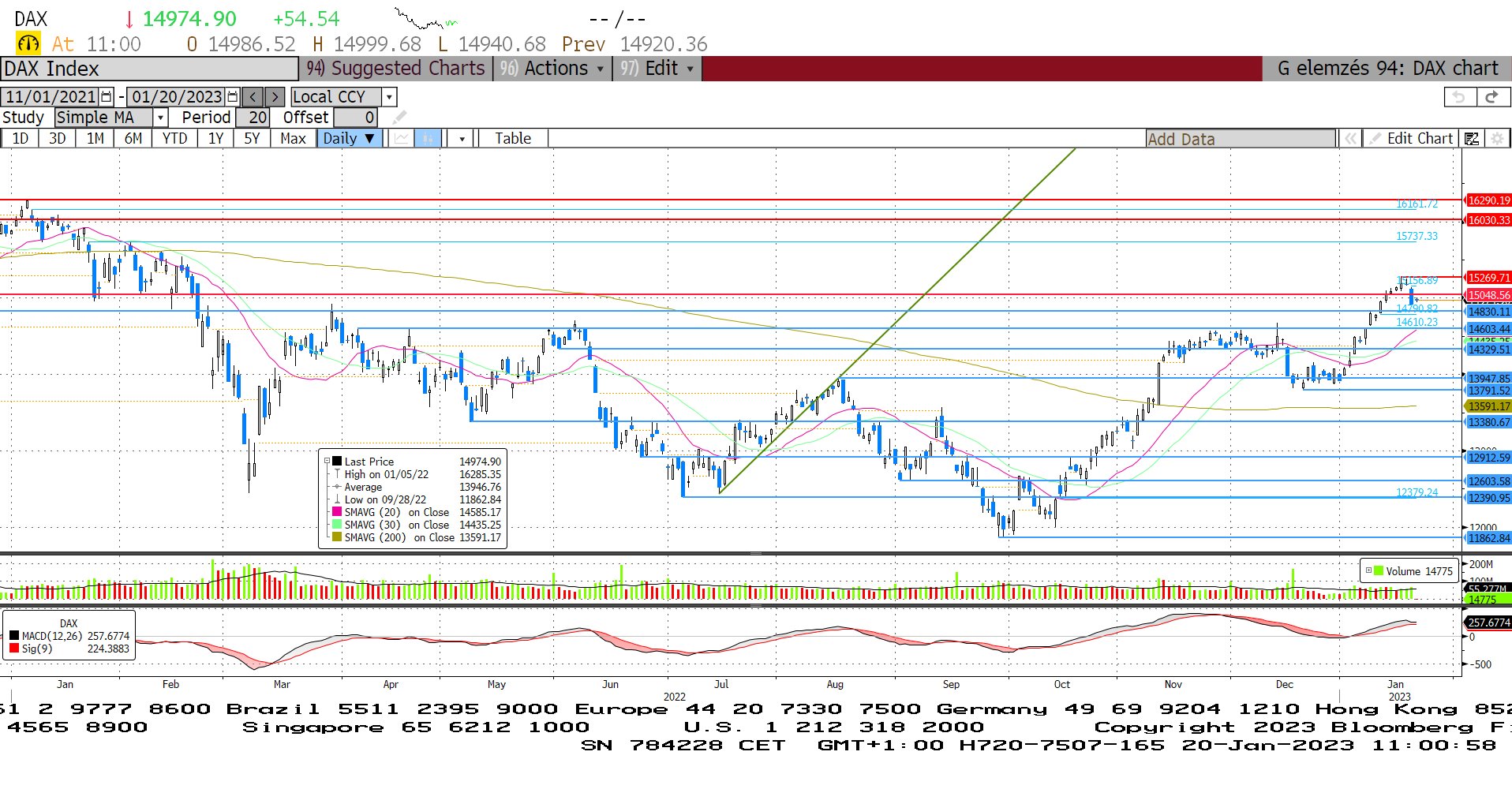Shift date range forward with right arrow
The width and height of the screenshot is (1512, 789).
pyautogui.click(x=275, y=97)
